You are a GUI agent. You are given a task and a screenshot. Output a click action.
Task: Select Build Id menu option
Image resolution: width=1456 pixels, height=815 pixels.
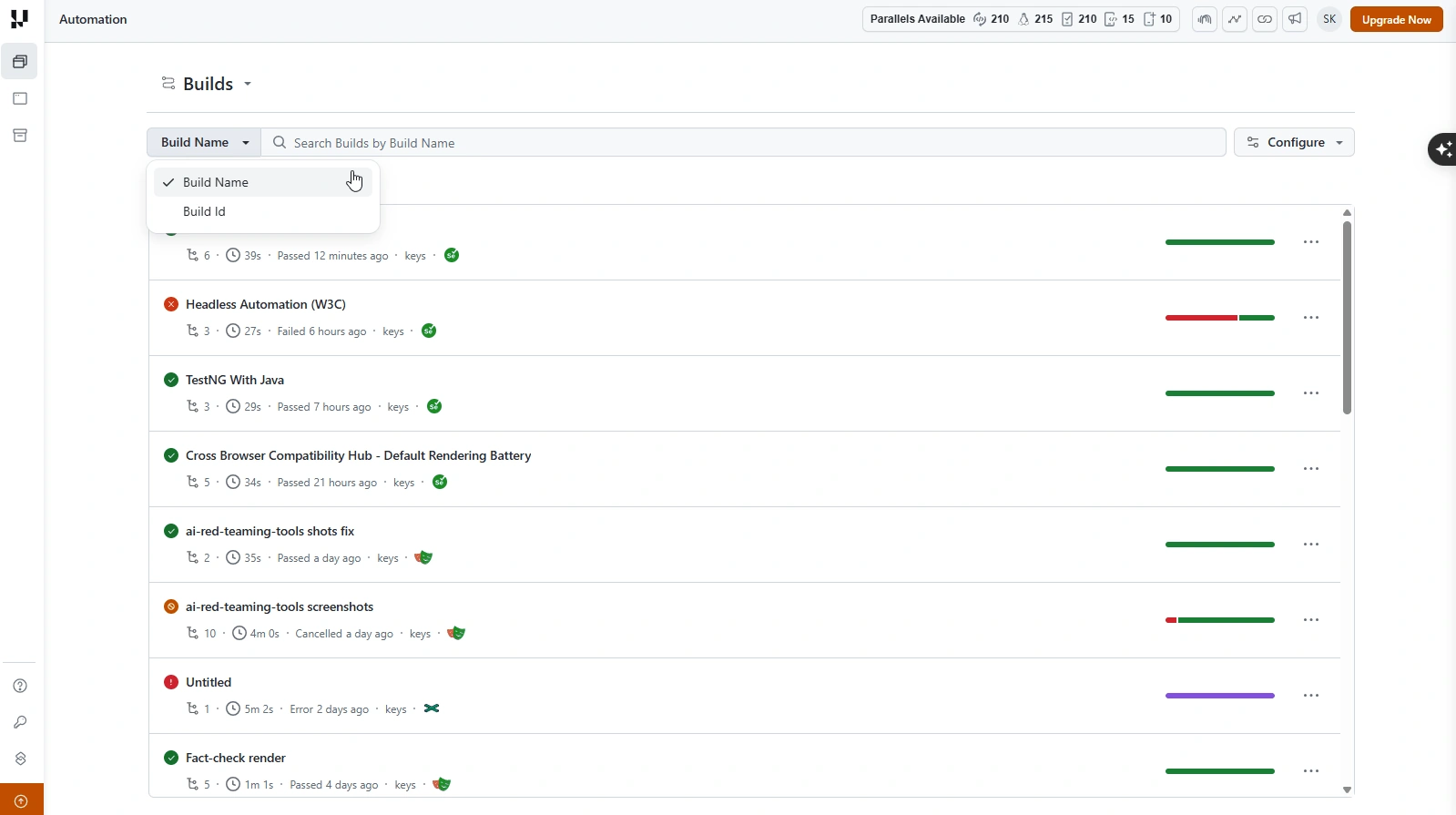(x=263, y=211)
